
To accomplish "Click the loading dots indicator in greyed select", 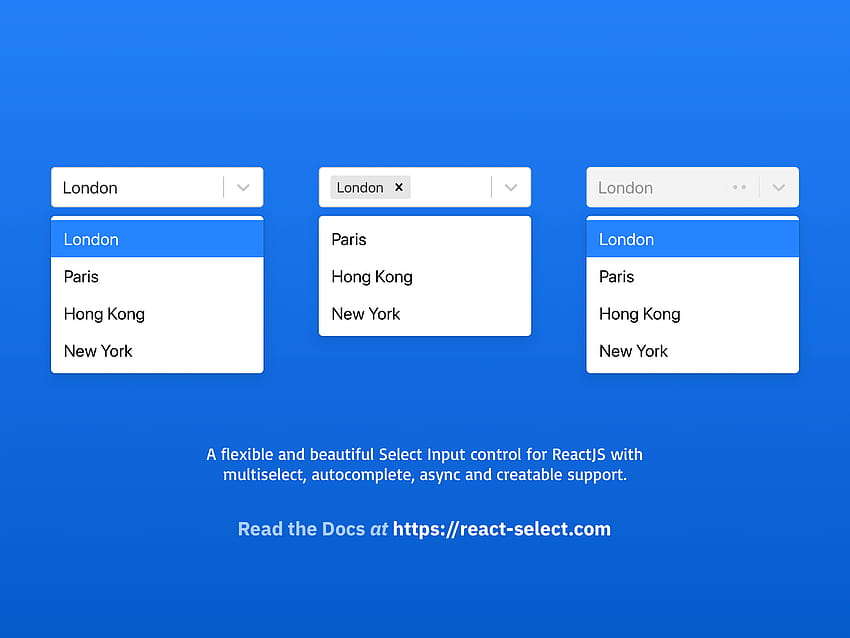I will (x=739, y=187).
